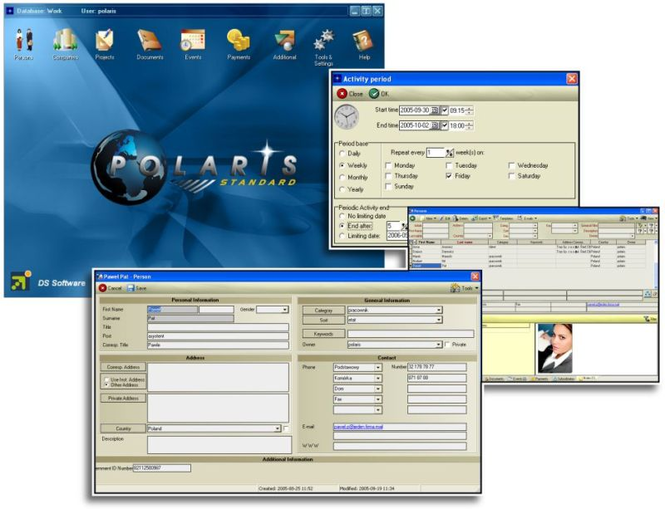This screenshot has width=665, height=509.
Task: Click the Keywords button
Action: click(x=323, y=334)
